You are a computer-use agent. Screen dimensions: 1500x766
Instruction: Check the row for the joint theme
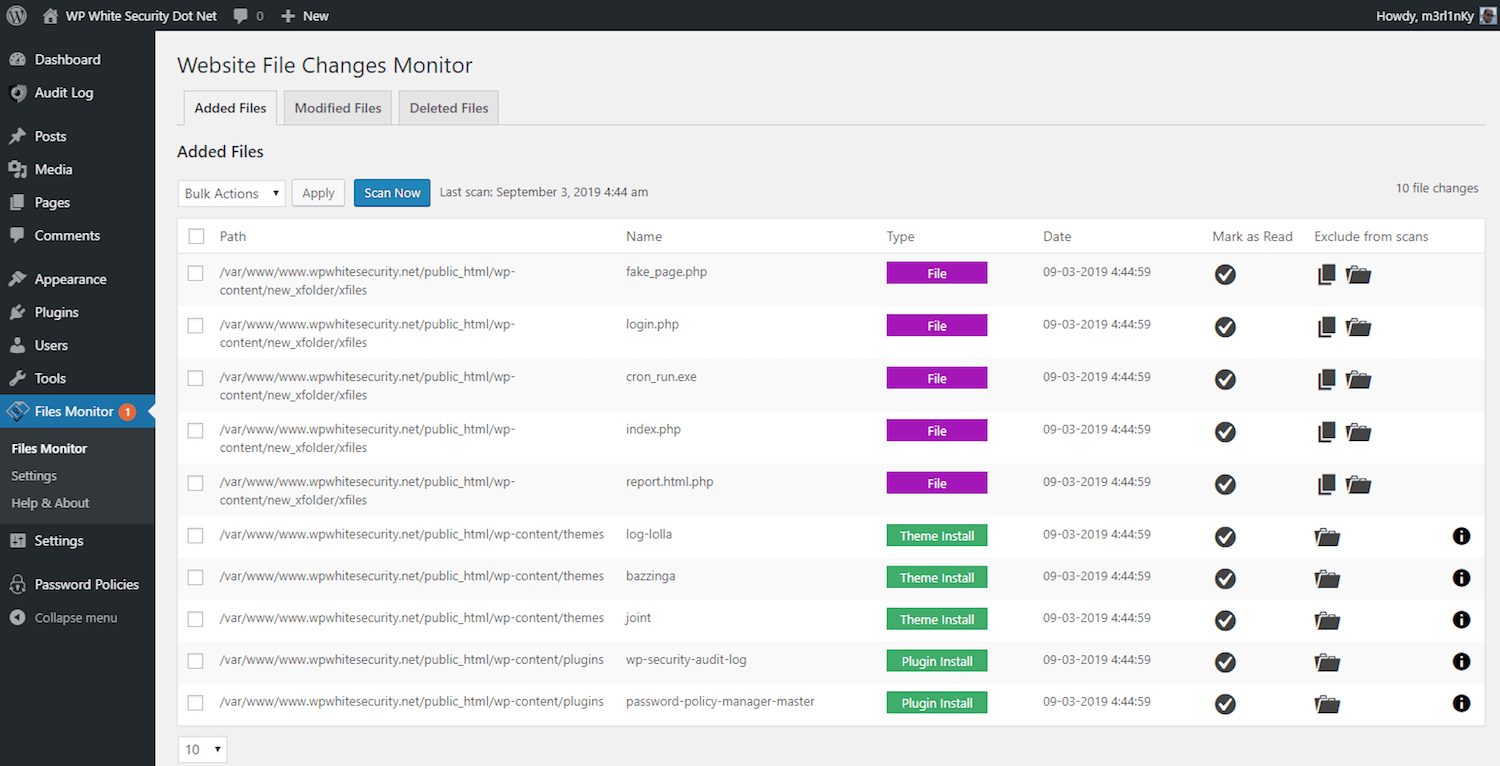(195, 619)
